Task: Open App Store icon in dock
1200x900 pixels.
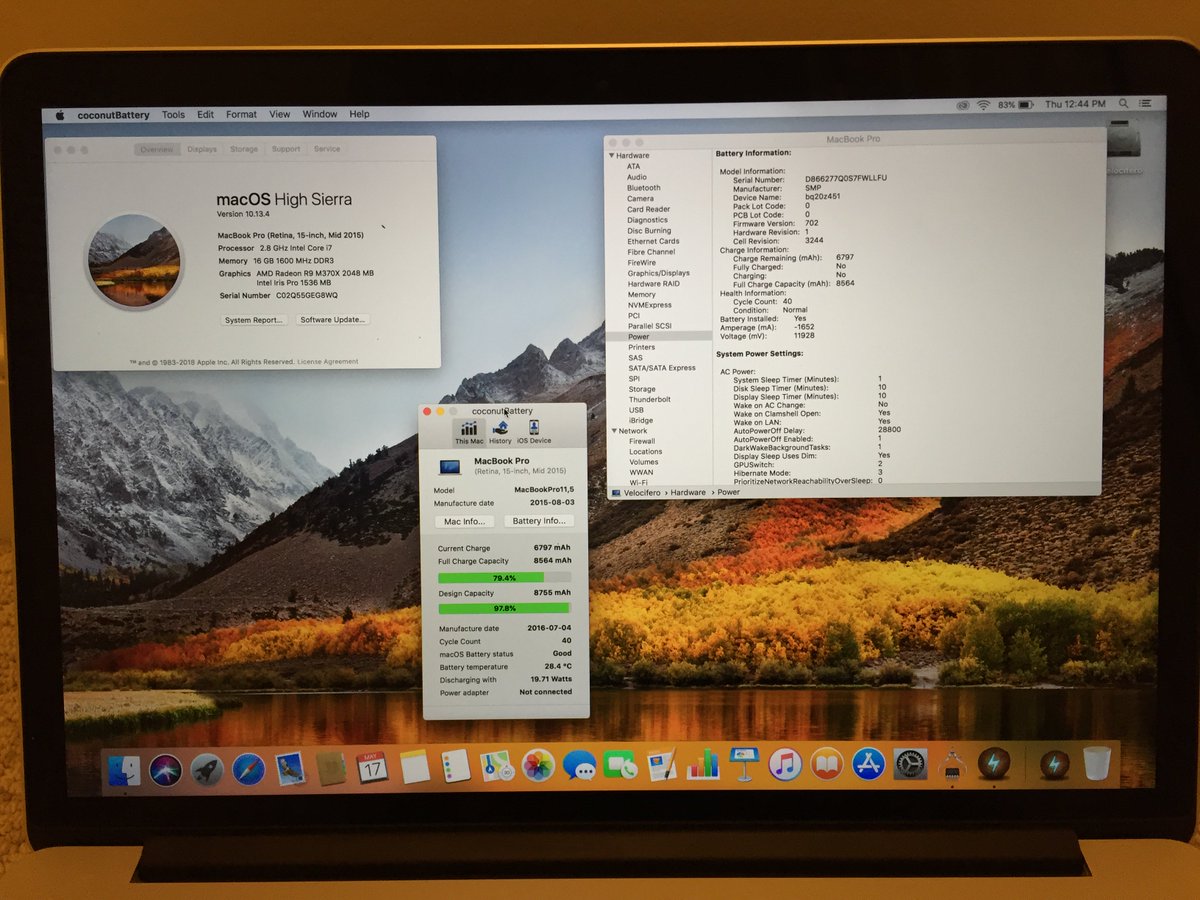Action: tap(868, 764)
